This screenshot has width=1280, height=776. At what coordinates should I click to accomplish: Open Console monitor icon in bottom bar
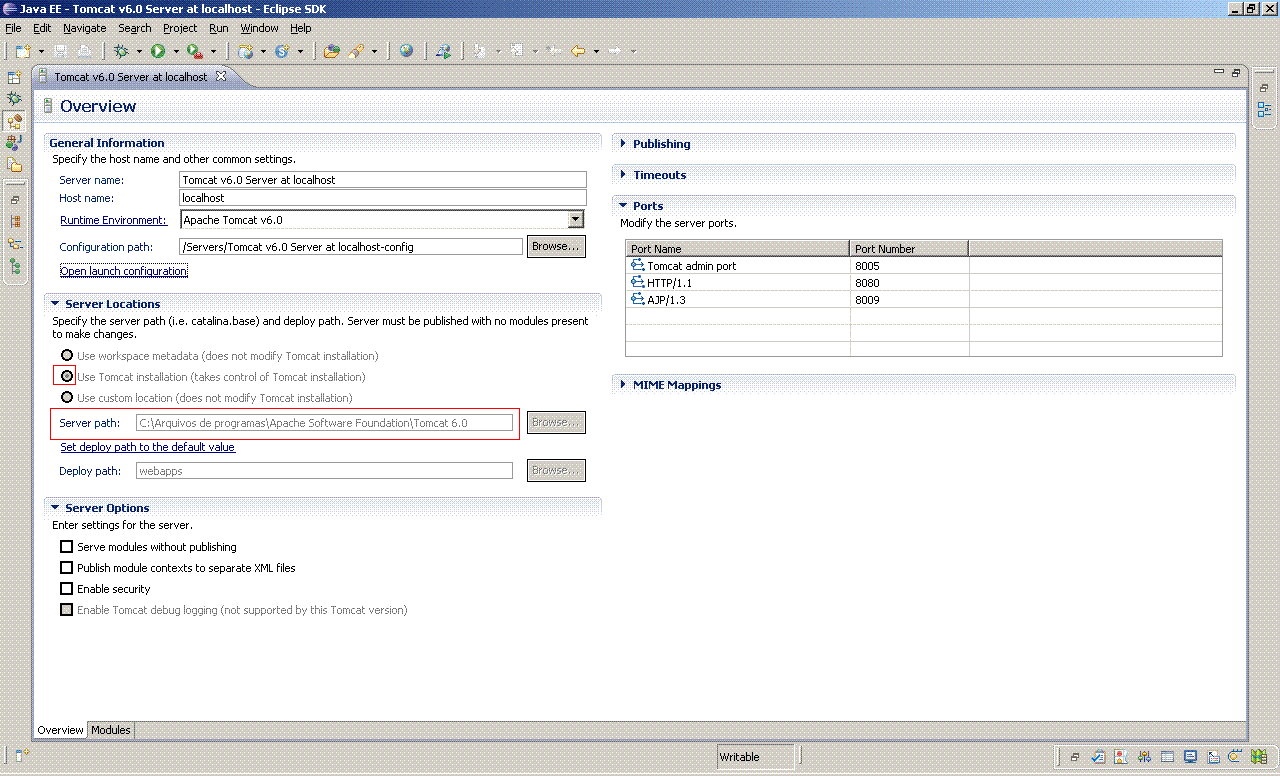(x=1190, y=757)
